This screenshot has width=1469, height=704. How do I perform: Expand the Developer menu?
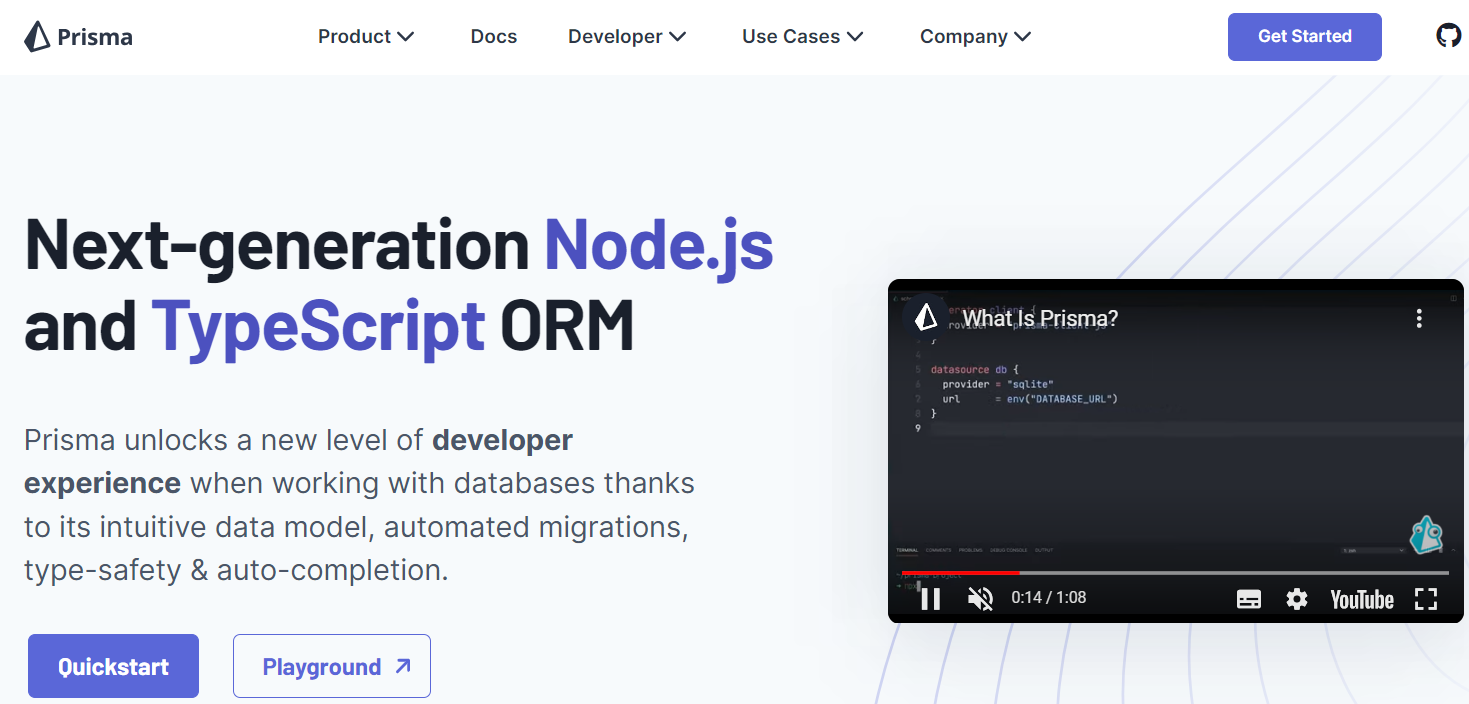pyautogui.click(x=627, y=37)
